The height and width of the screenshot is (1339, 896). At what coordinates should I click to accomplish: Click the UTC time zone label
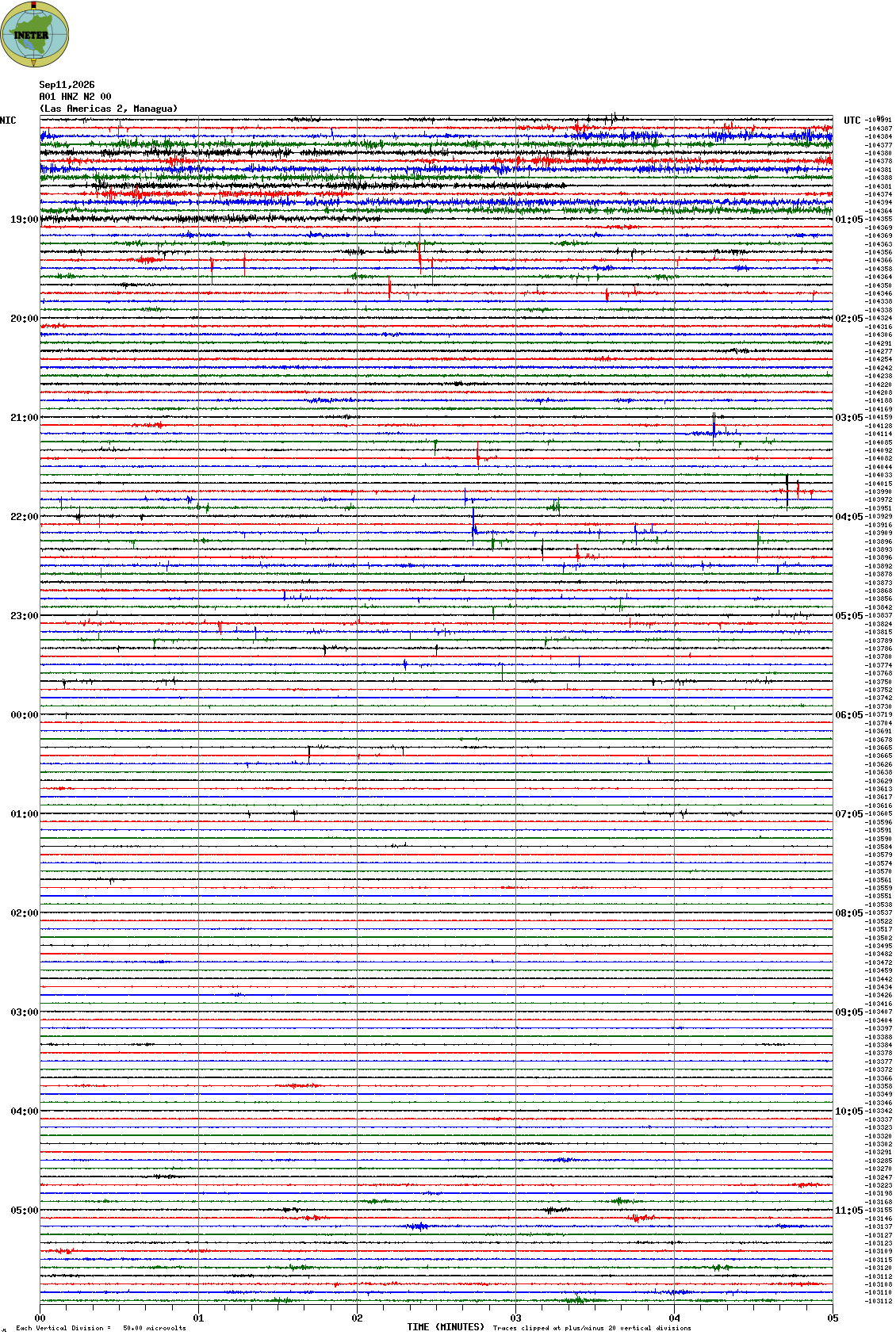[852, 121]
